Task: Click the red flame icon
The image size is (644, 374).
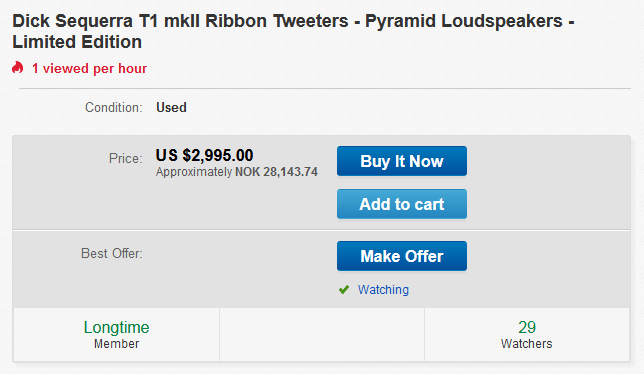Action: [x=18, y=67]
